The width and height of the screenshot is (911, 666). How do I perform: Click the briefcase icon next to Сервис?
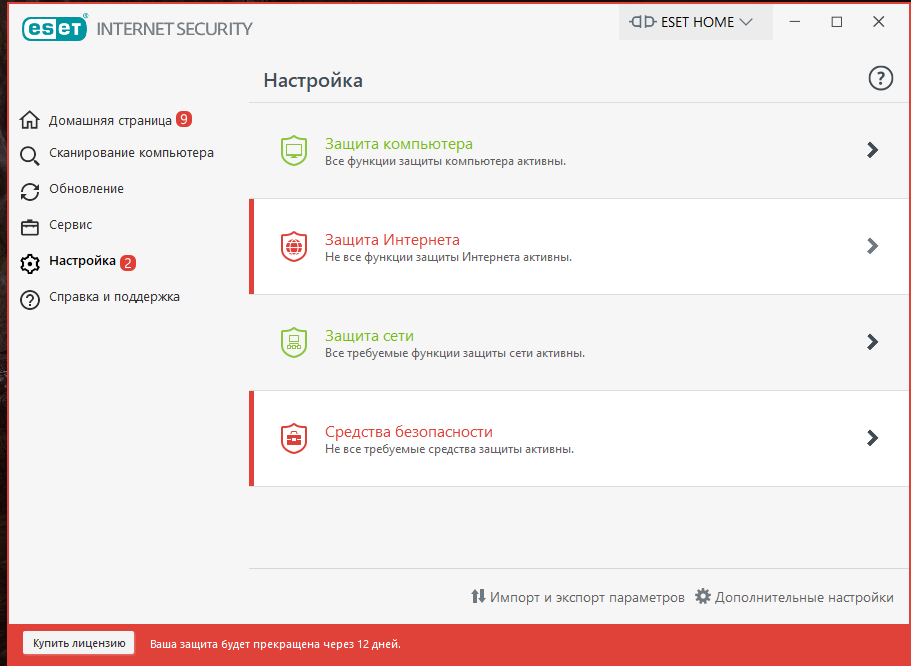[30, 227]
